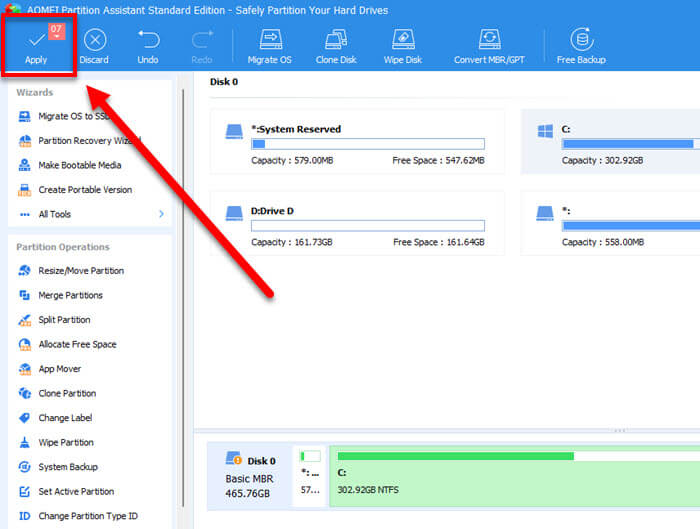Click System Reserved usage bar
The width and height of the screenshot is (700, 529).
368,144
